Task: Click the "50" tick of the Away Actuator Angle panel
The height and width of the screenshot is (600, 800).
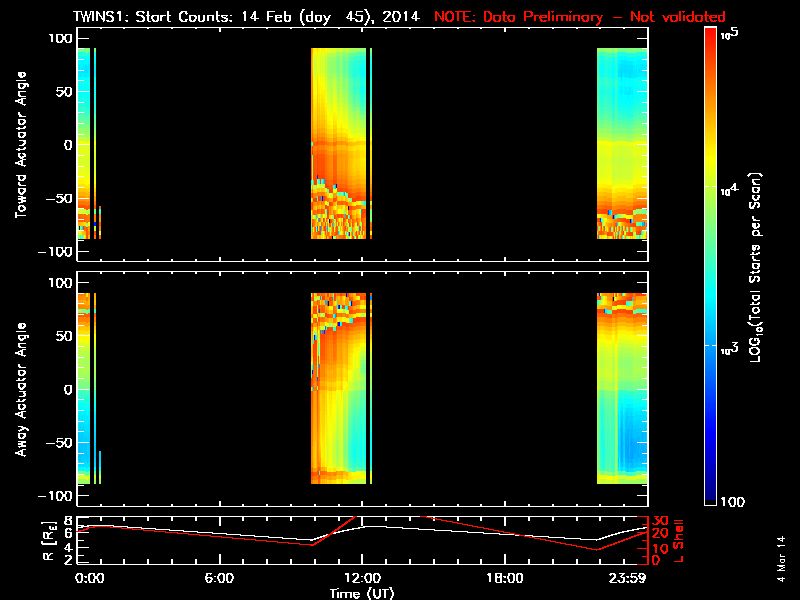Action: 64,336
